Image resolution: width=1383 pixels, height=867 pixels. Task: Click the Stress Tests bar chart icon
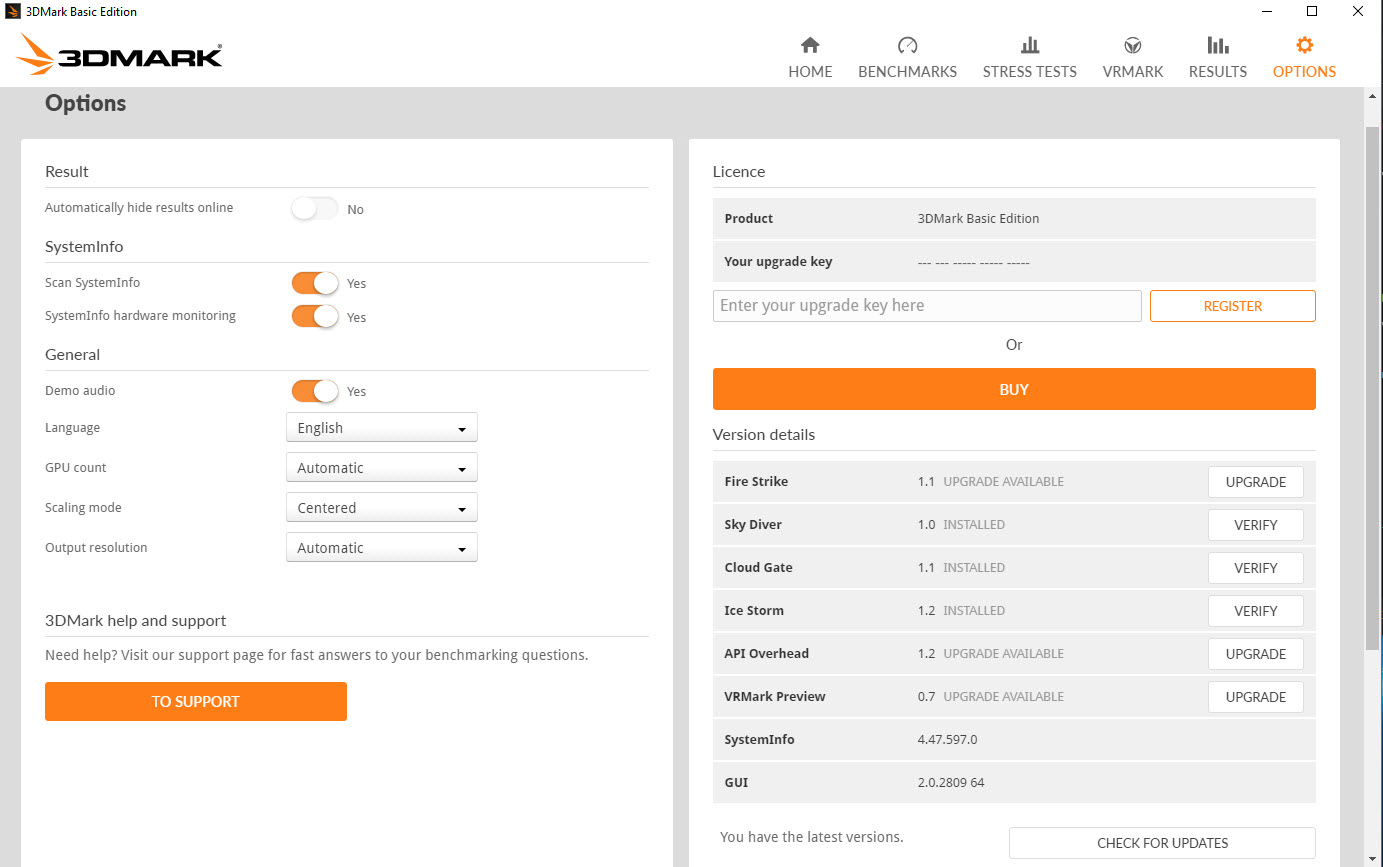[1029, 45]
